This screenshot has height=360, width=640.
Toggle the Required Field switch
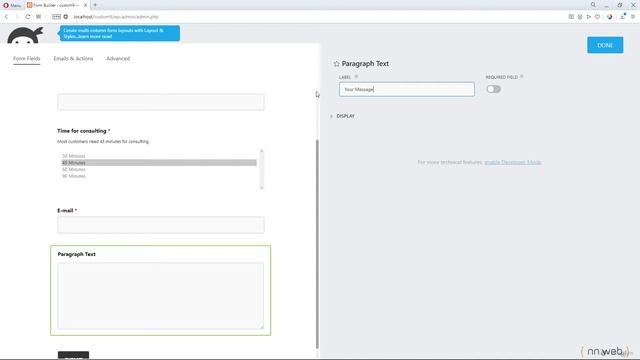(x=493, y=89)
